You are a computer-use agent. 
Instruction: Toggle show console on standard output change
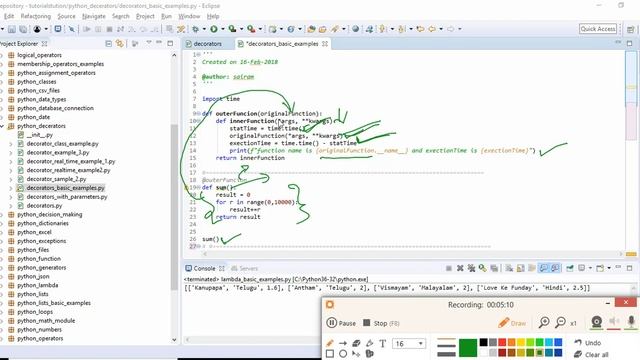(543, 268)
